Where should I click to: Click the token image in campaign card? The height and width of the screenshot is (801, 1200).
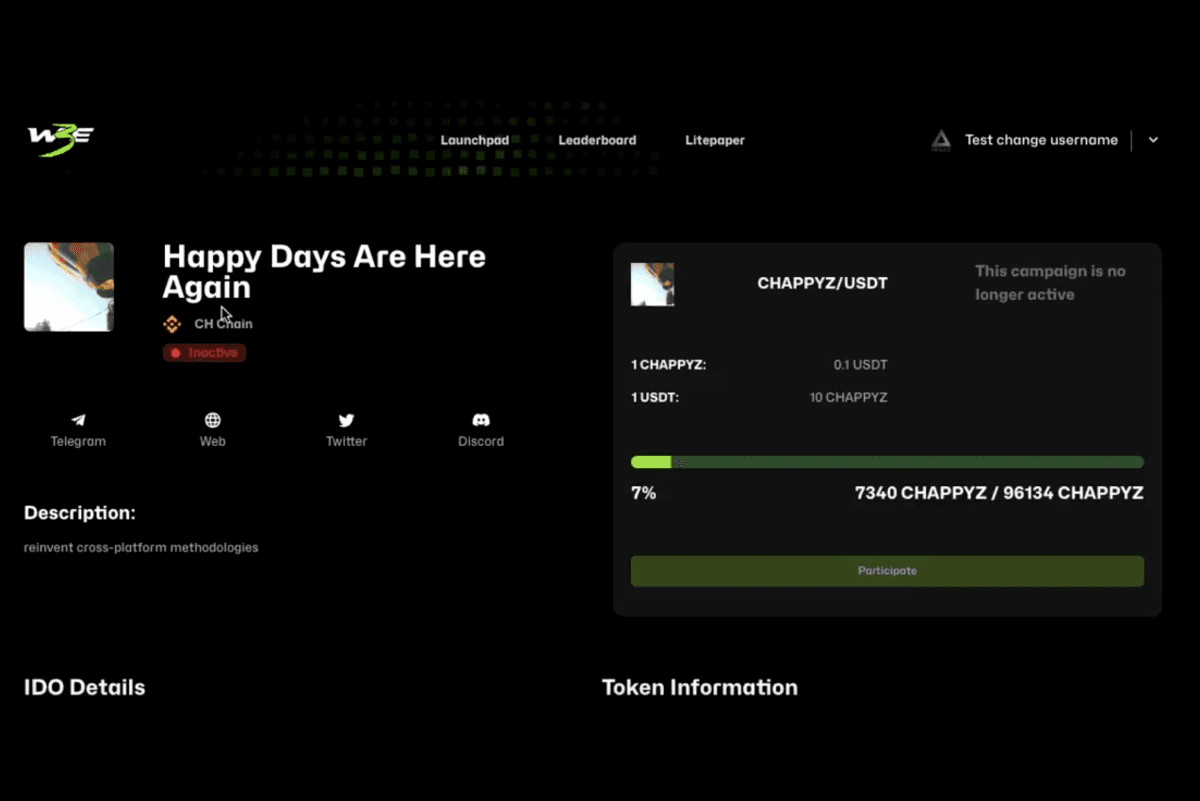(652, 284)
